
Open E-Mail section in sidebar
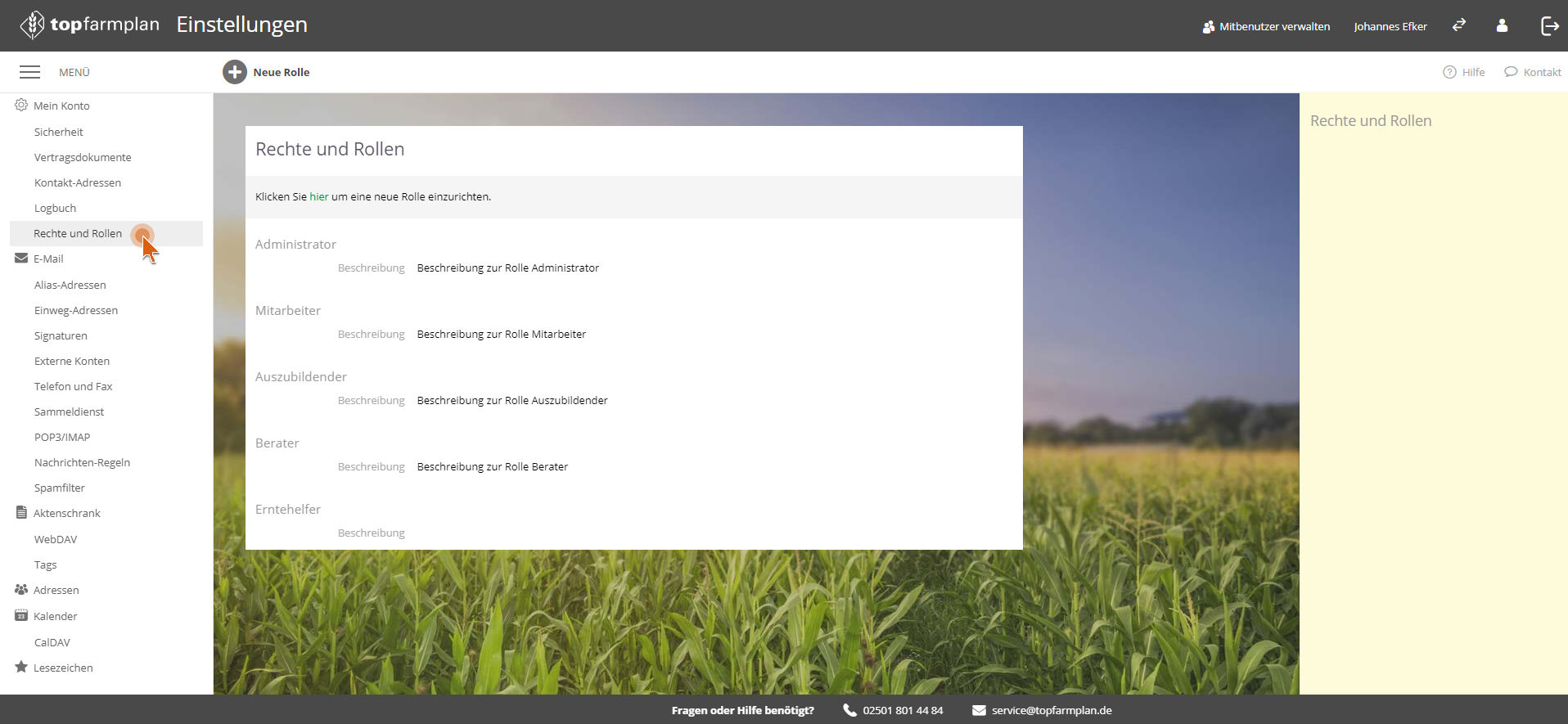pos(48,259)
